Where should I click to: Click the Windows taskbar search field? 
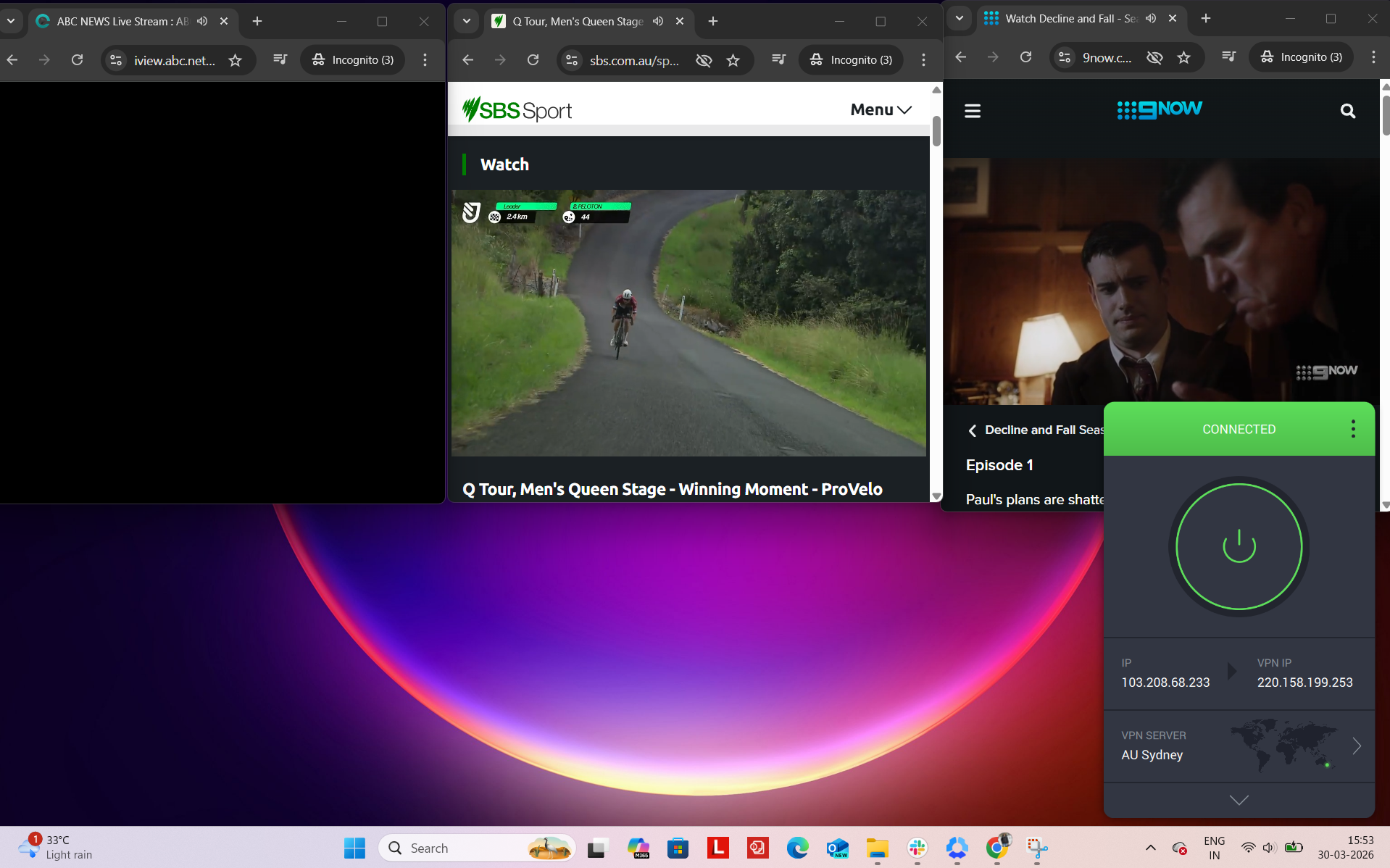[471, 848]
